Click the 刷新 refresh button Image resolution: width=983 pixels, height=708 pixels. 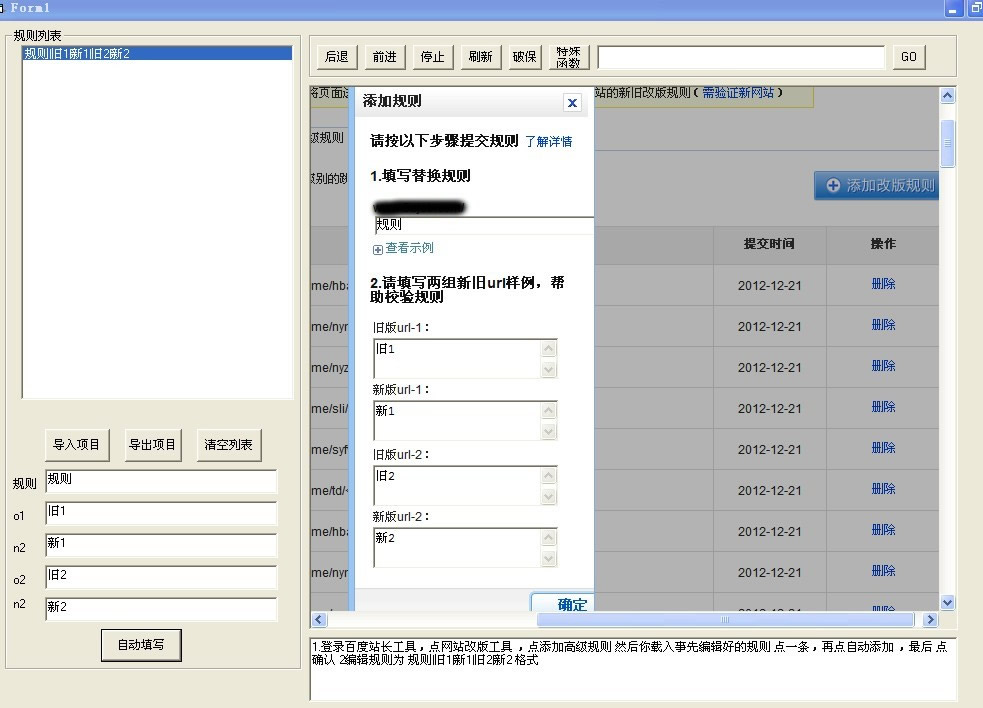pyautogui.click(x=480, y=57)
